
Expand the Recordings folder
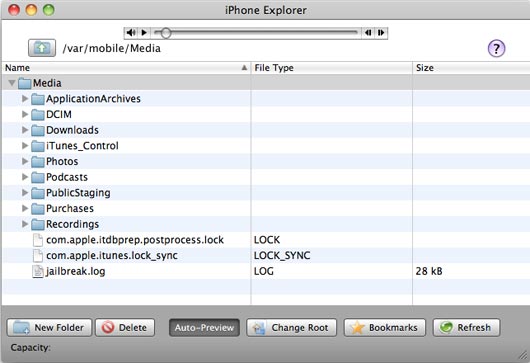pos(25,224)
